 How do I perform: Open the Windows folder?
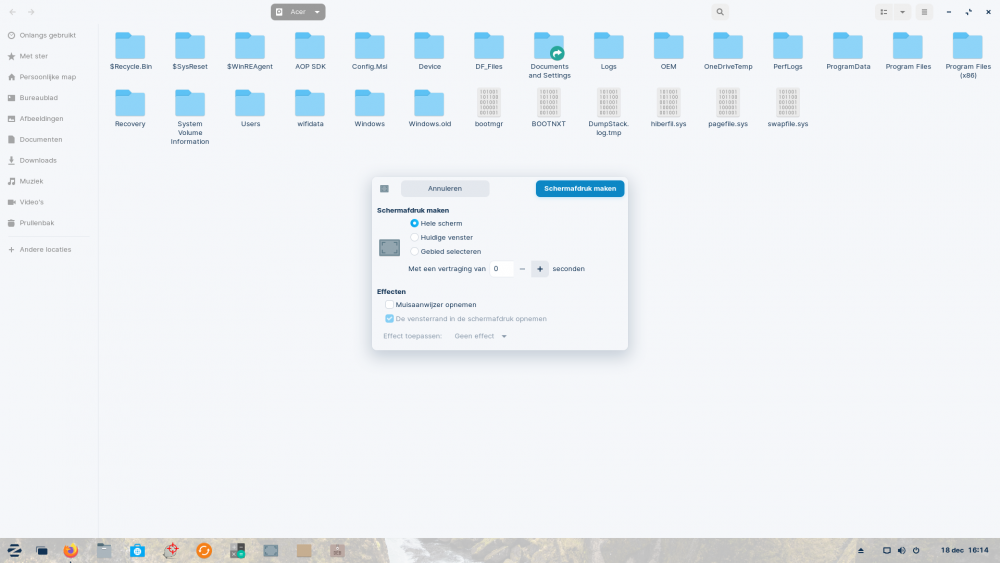370,108
